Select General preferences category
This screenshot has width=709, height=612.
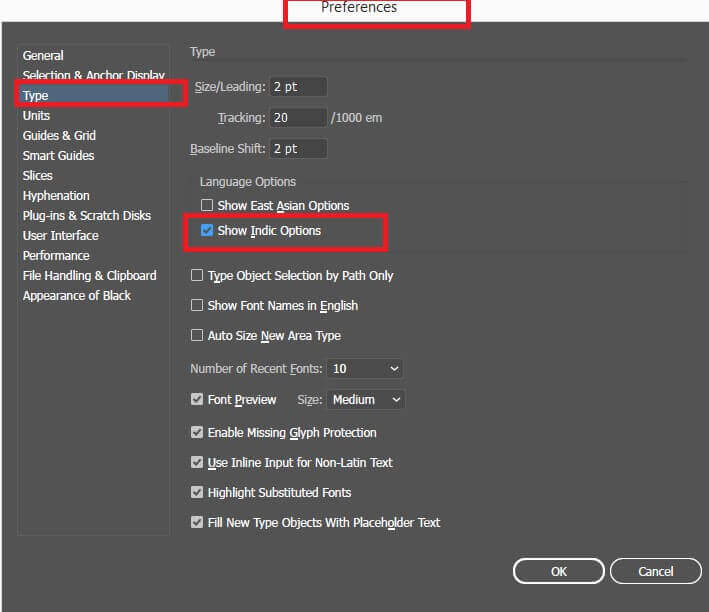coord(43,56)
